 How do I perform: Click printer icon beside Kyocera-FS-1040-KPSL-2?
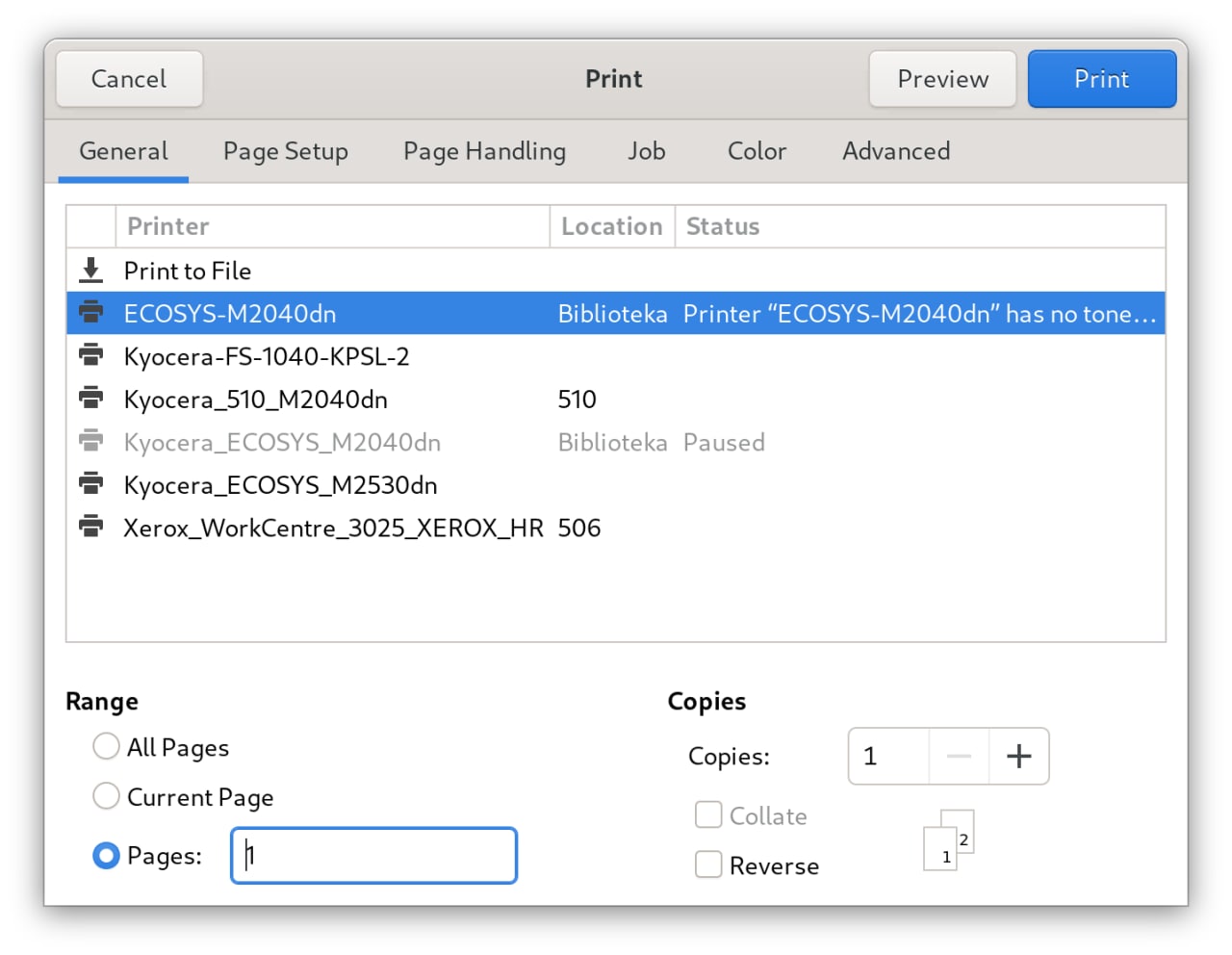(90, 355)
